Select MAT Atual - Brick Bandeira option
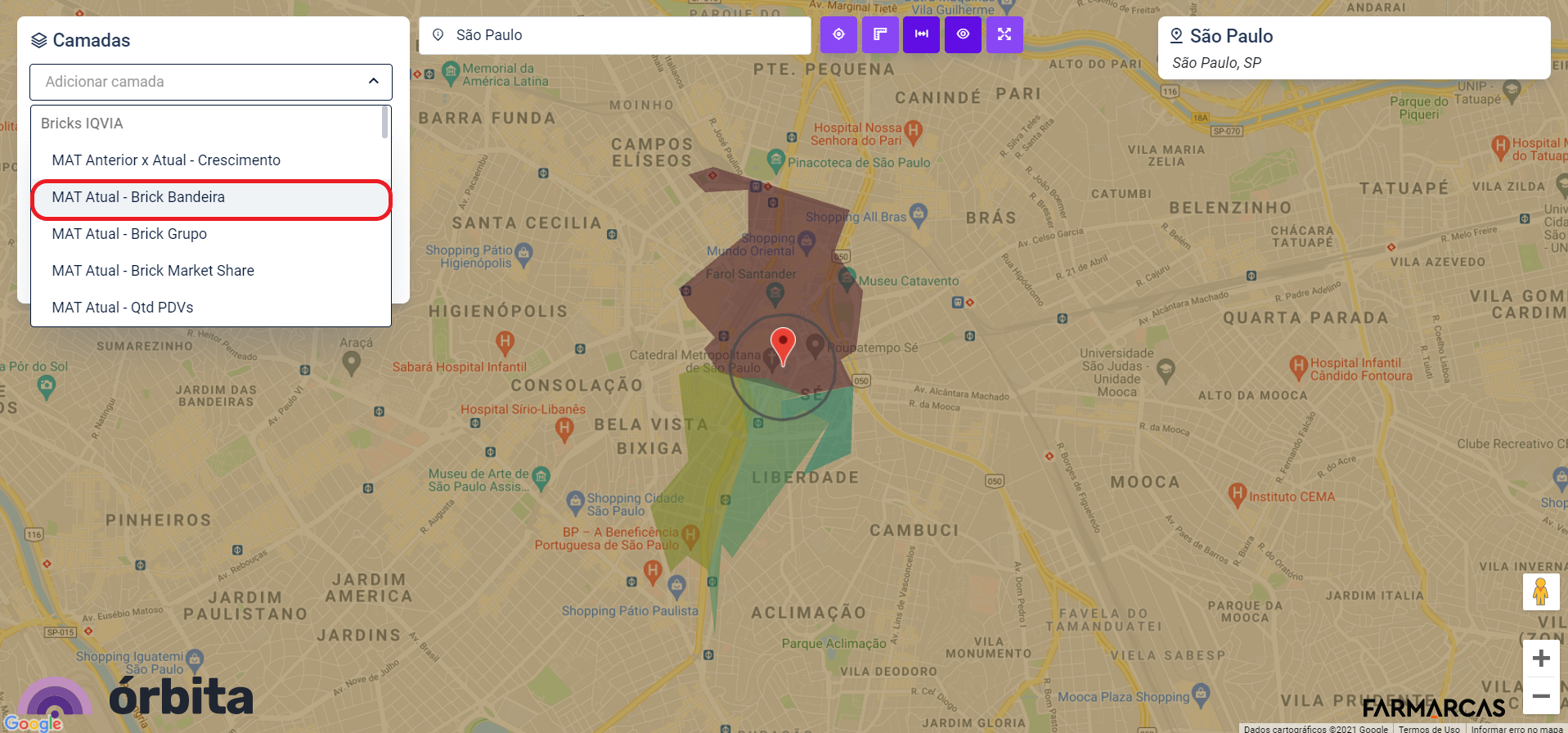1568x733 pixels. click(x=211, y=197)
